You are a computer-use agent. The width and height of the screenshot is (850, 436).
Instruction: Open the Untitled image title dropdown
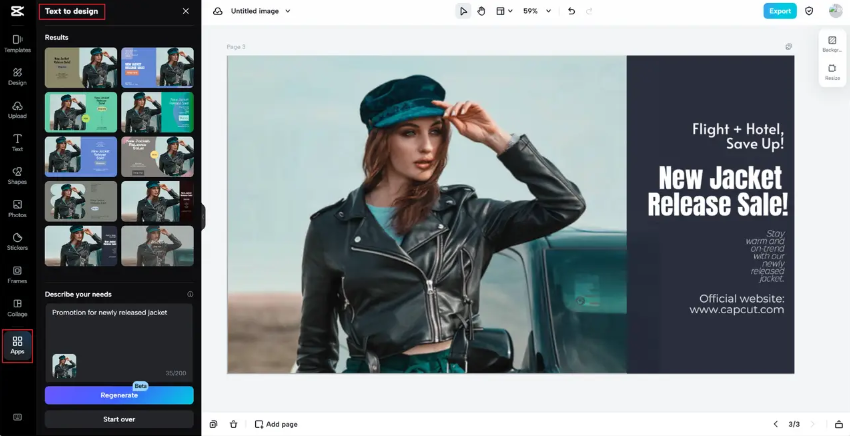(x=261, y=11)
